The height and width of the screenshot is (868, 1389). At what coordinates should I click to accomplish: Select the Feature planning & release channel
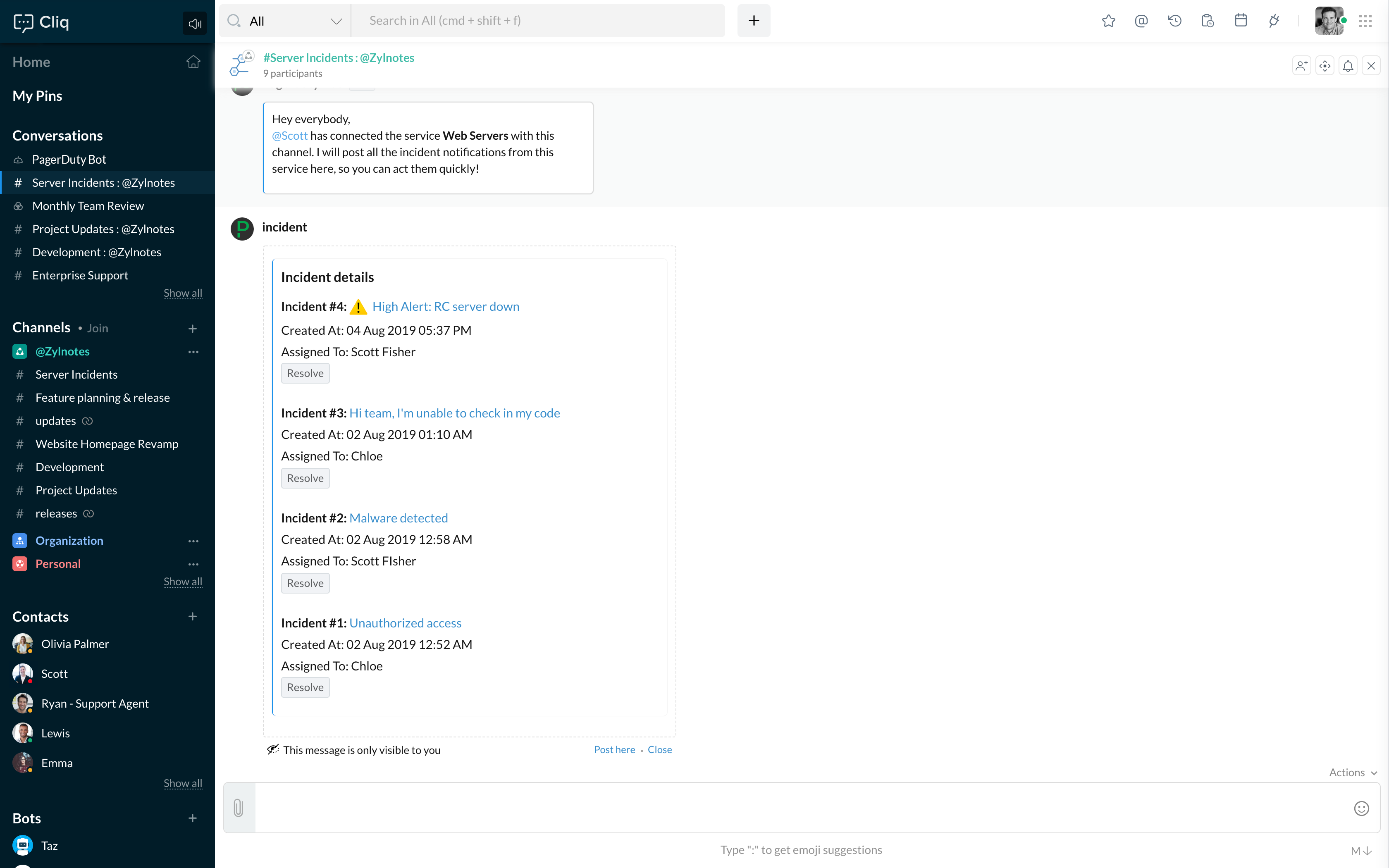(102, 398)
